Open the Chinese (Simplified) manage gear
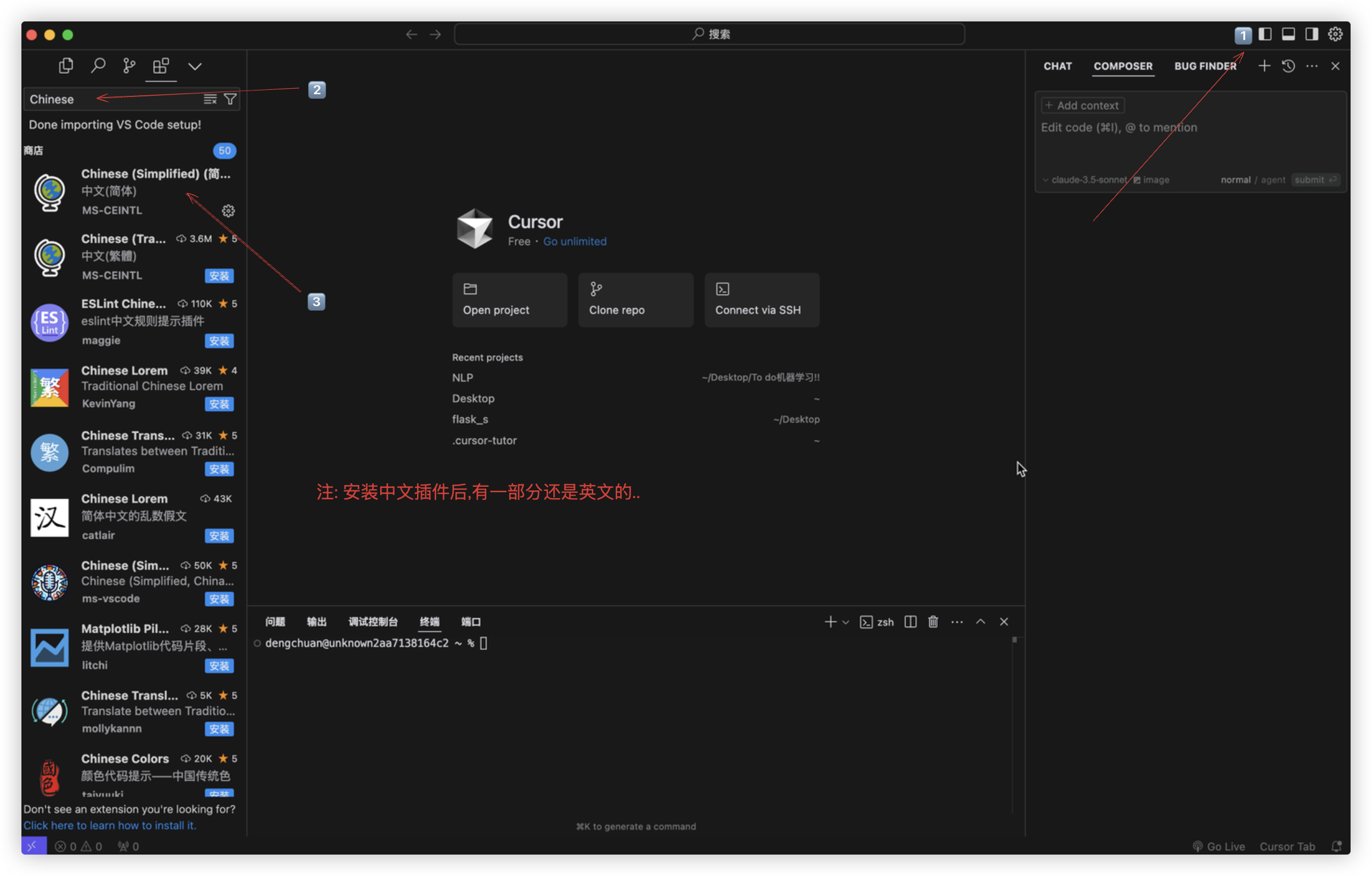Screen dimensions: 1372x876 click(228, 211)
